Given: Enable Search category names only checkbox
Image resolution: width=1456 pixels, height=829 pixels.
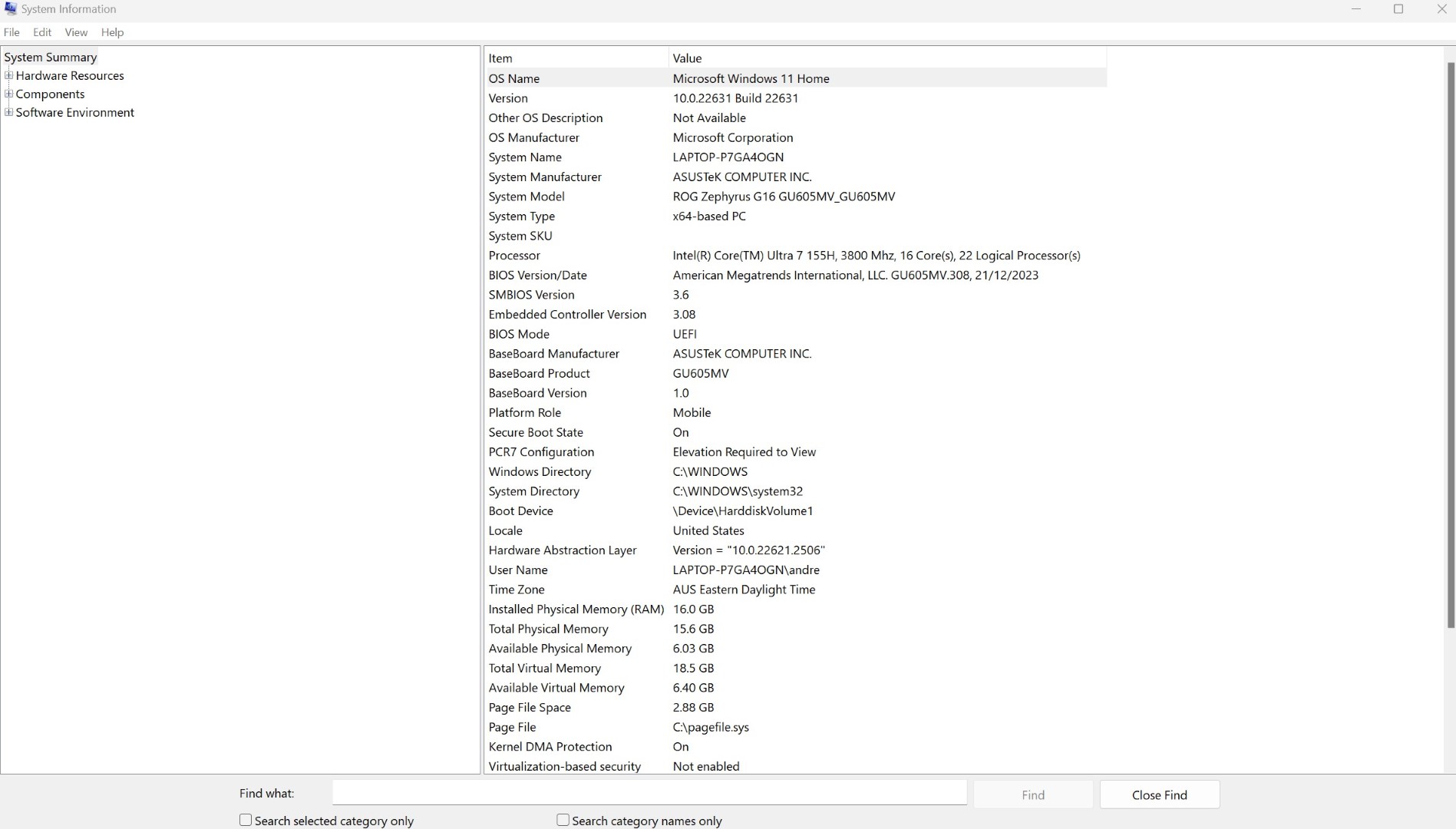Looking at the screenshot, I should 563,820.
